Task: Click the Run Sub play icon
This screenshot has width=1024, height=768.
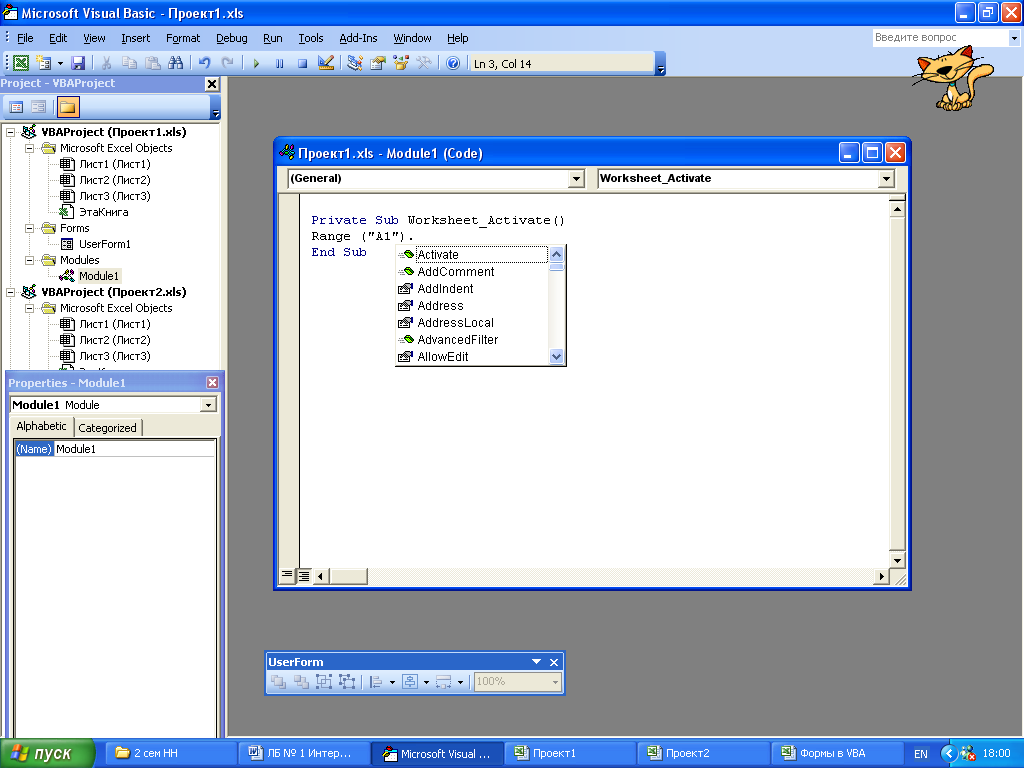Action: click(256, 63)
